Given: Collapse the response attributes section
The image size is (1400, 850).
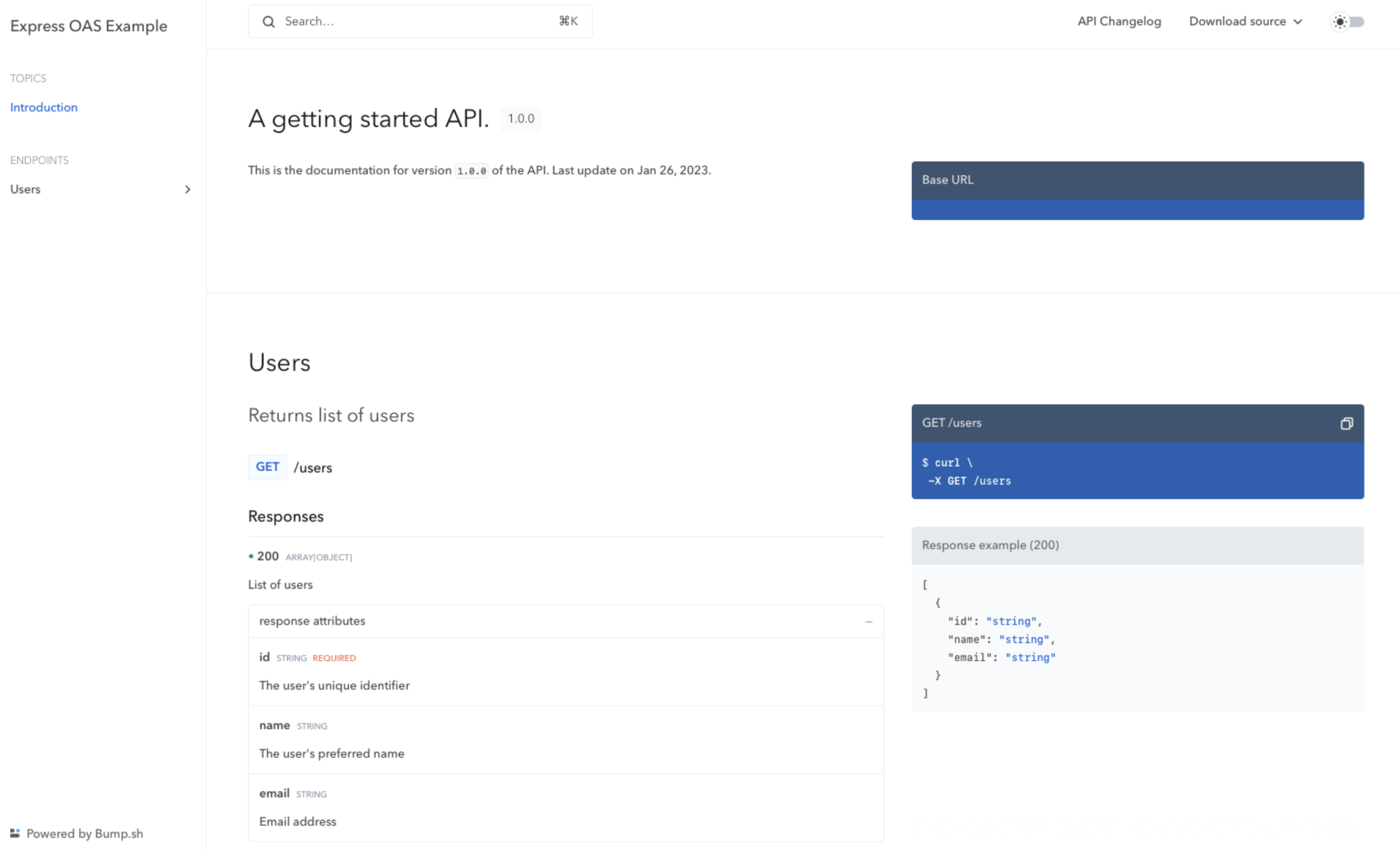Looking at the screenshot, I should [869, 621].
